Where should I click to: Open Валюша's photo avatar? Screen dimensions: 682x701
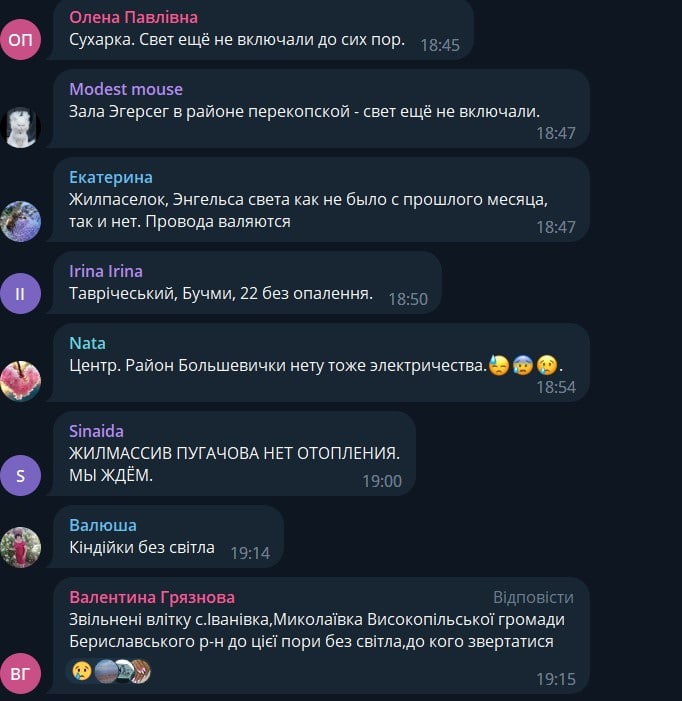(x=21, y=547)
